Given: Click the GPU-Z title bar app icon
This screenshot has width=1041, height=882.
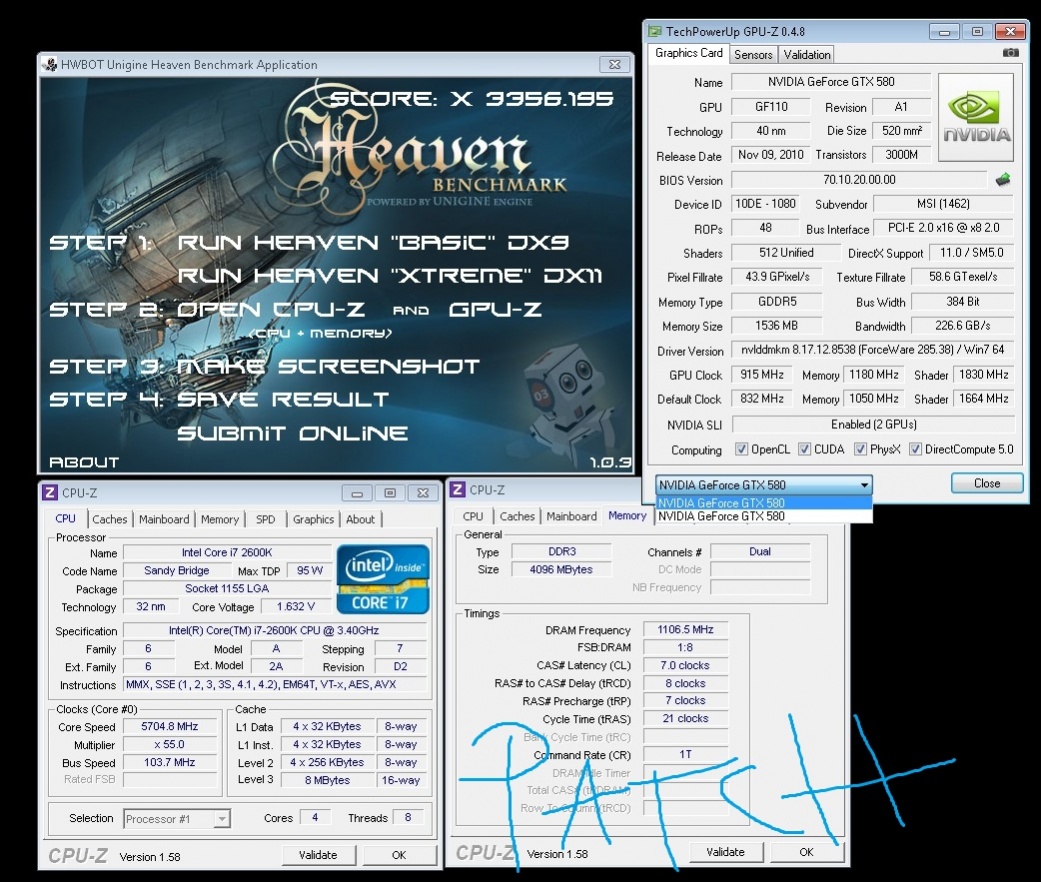Looking at the screenshot, I should [655, 32].
